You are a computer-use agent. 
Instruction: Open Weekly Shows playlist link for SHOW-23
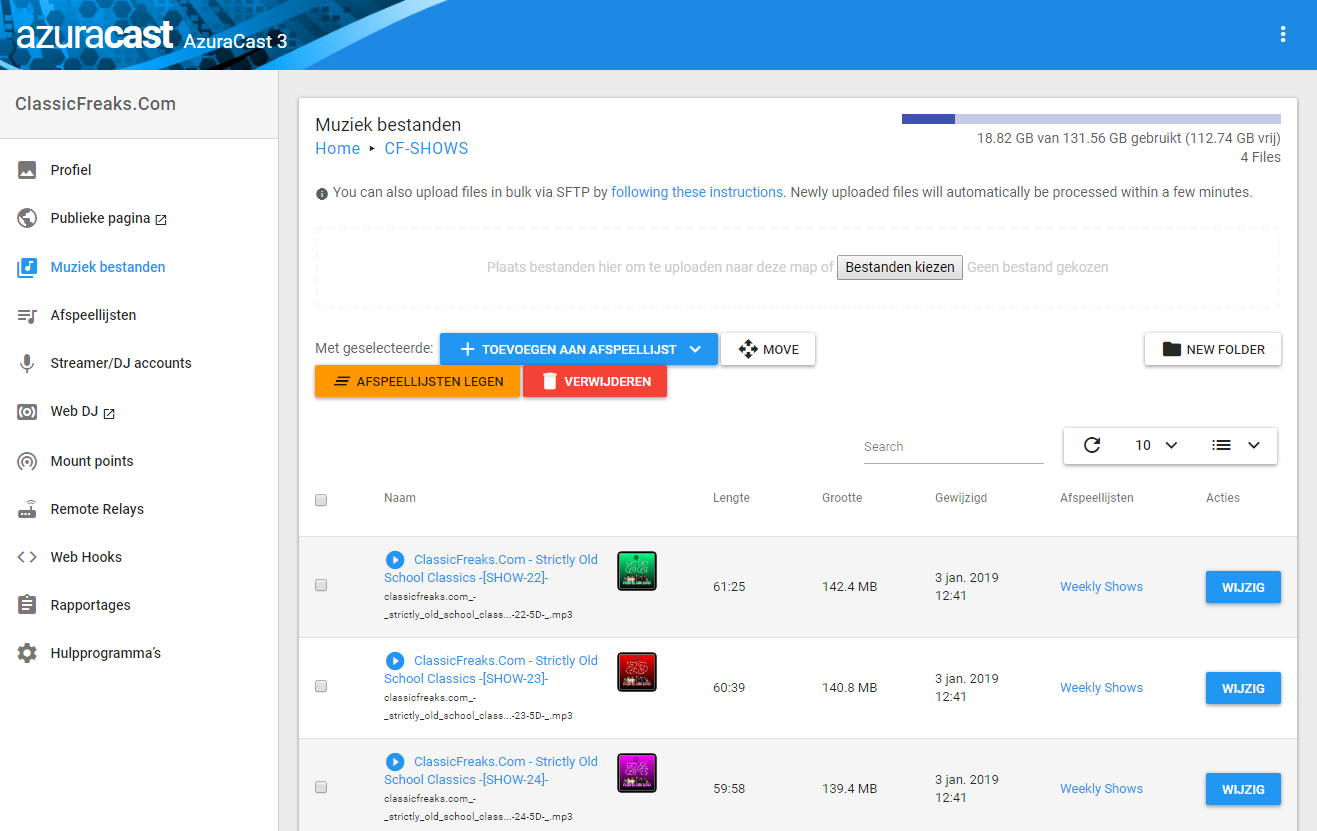coord(1101,688)
